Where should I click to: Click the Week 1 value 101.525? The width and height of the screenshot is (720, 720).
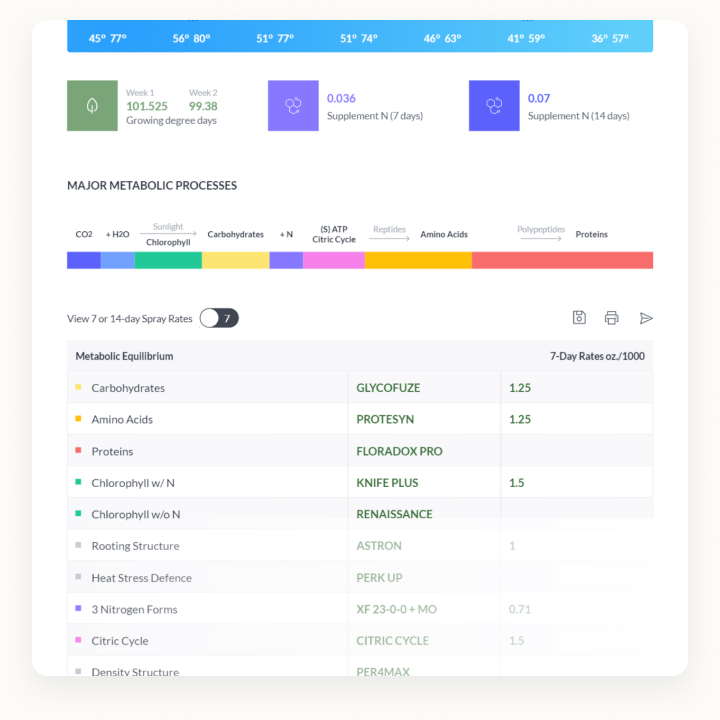(147, 106)
